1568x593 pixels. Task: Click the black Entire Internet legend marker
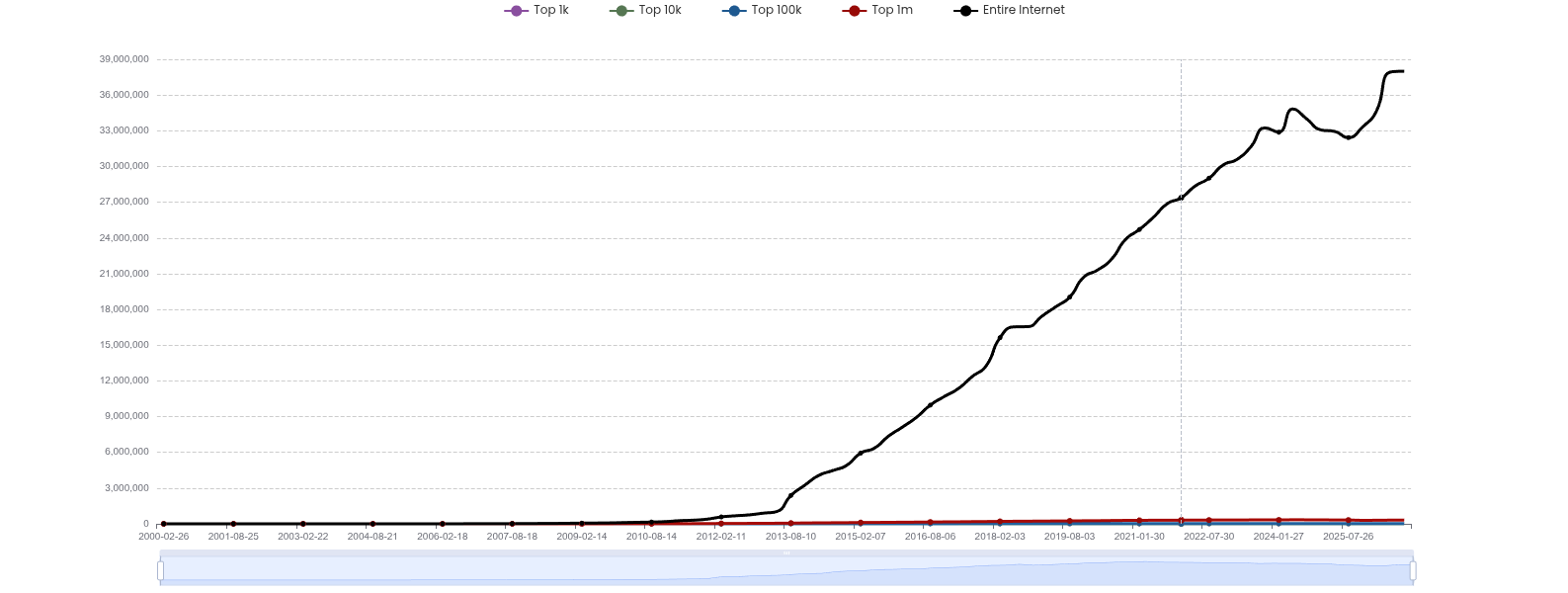click(965, 11)
